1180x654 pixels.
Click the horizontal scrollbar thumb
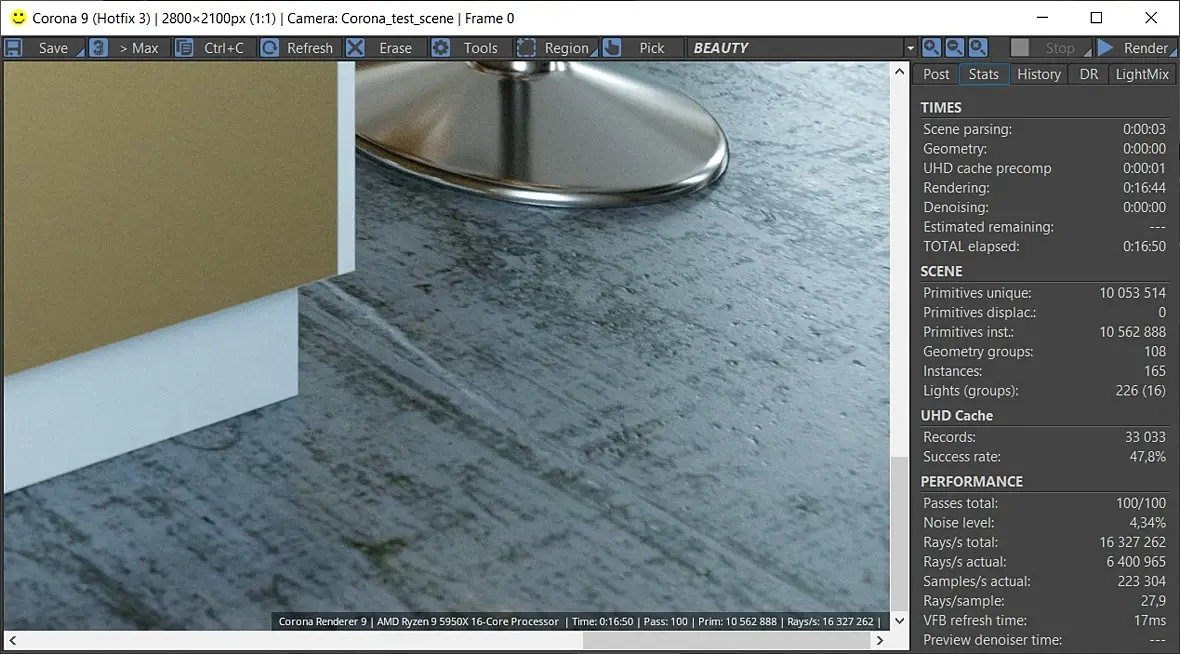[x=726, y=640]
